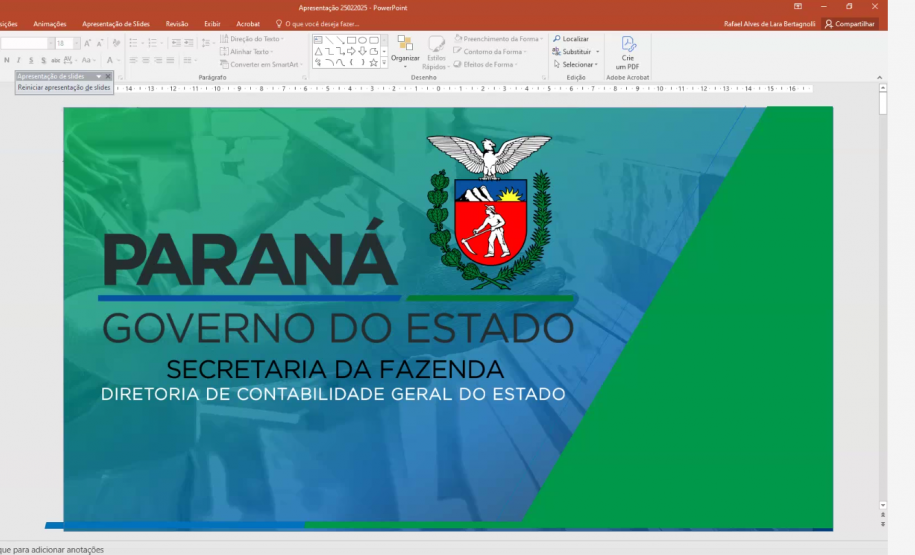
Task: Open Efeitos de Forma dropdown
Action: pyautogui.click(x=486, y=64)
